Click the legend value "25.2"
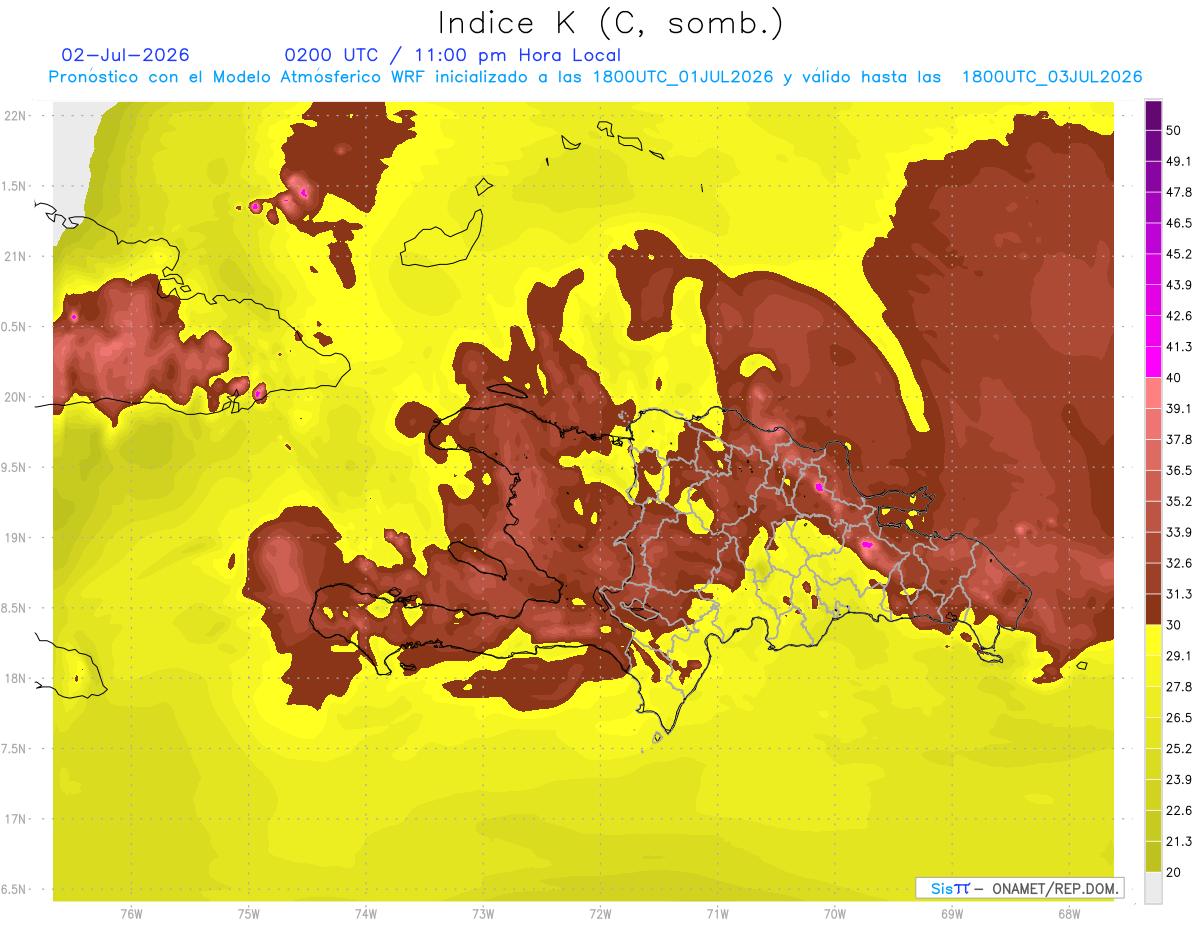This screenshot has height=927, width=1200. (x=1180, y=749)
